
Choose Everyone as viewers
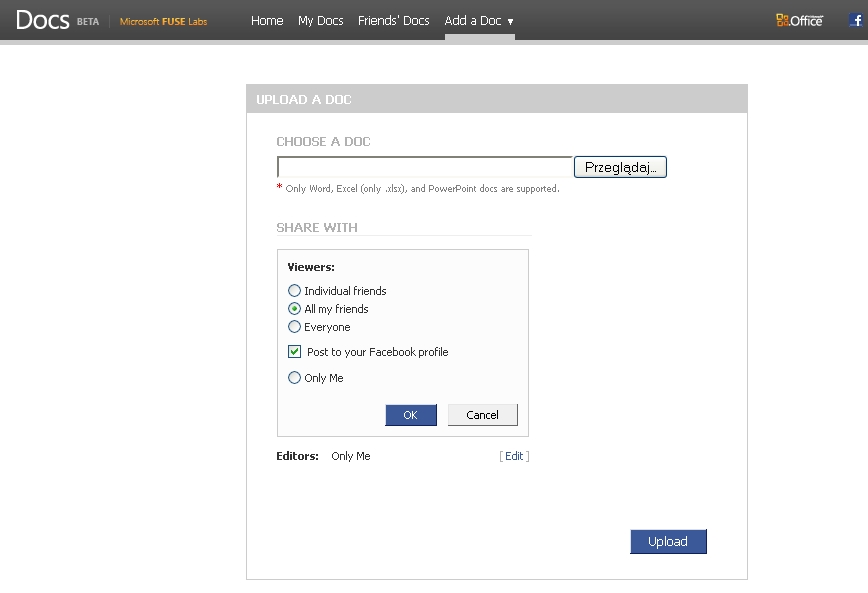pyautogui.click(x=294, y=327)
